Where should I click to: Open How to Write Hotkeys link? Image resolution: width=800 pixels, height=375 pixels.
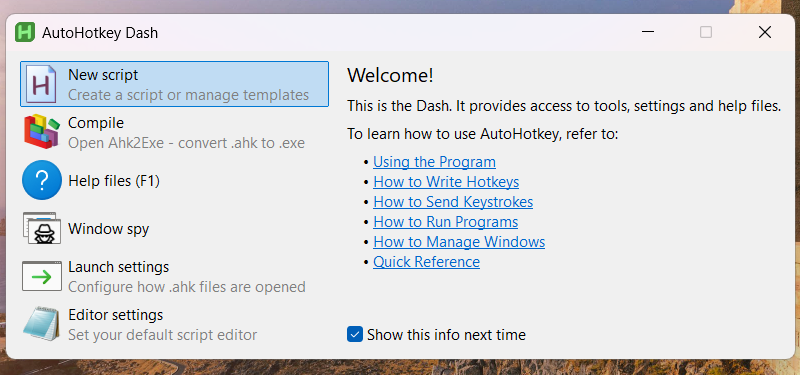point(446,182)
